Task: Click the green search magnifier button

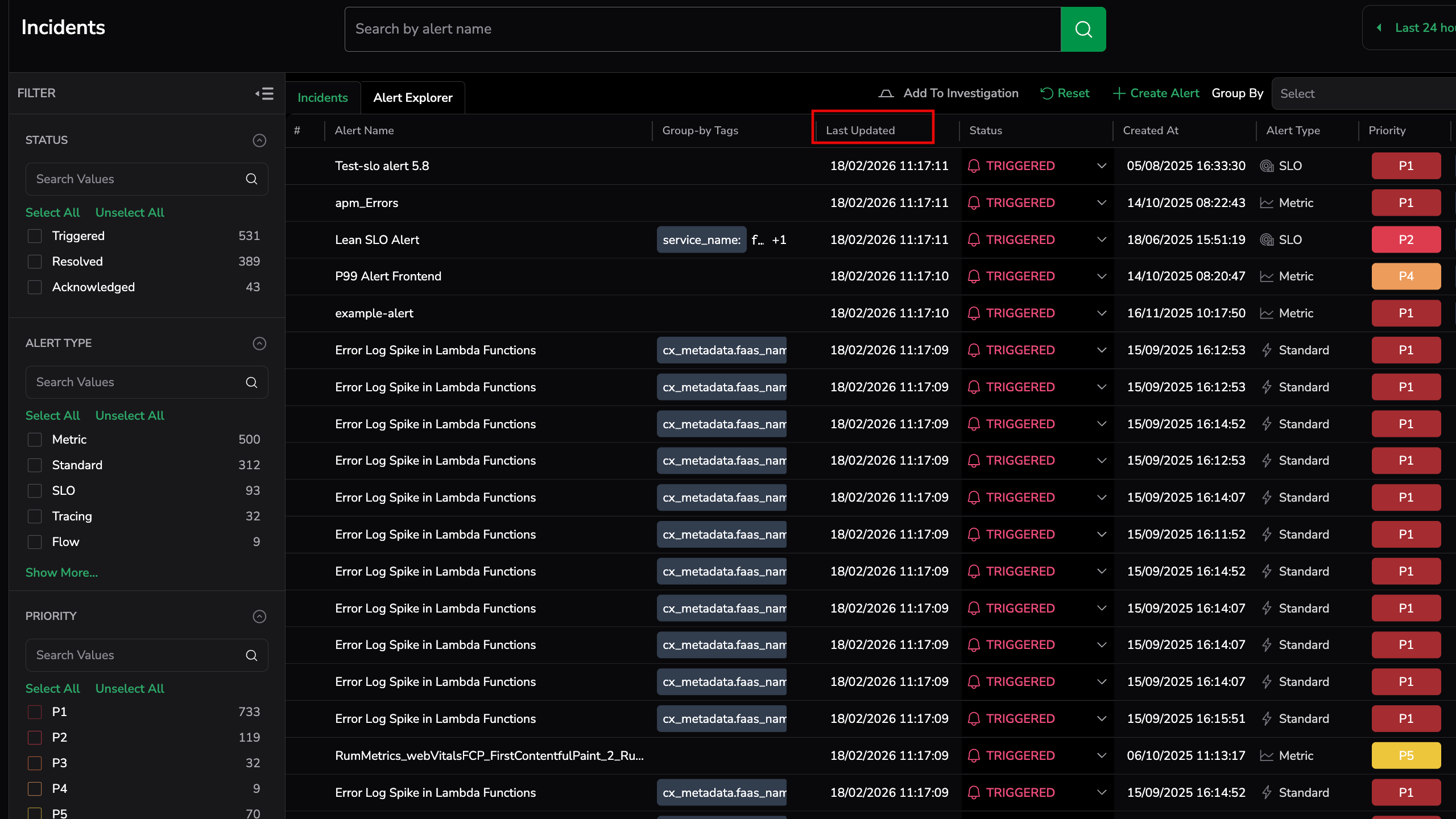Action: 1083,29
